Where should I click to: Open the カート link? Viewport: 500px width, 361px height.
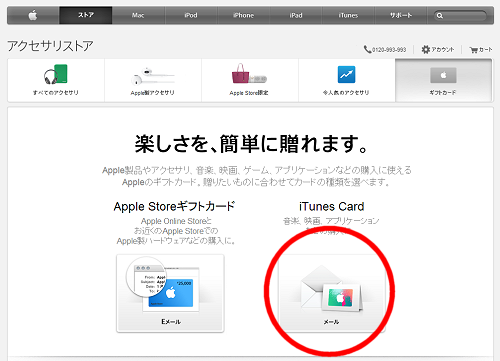pyautogui.click(x=485, y=50)
